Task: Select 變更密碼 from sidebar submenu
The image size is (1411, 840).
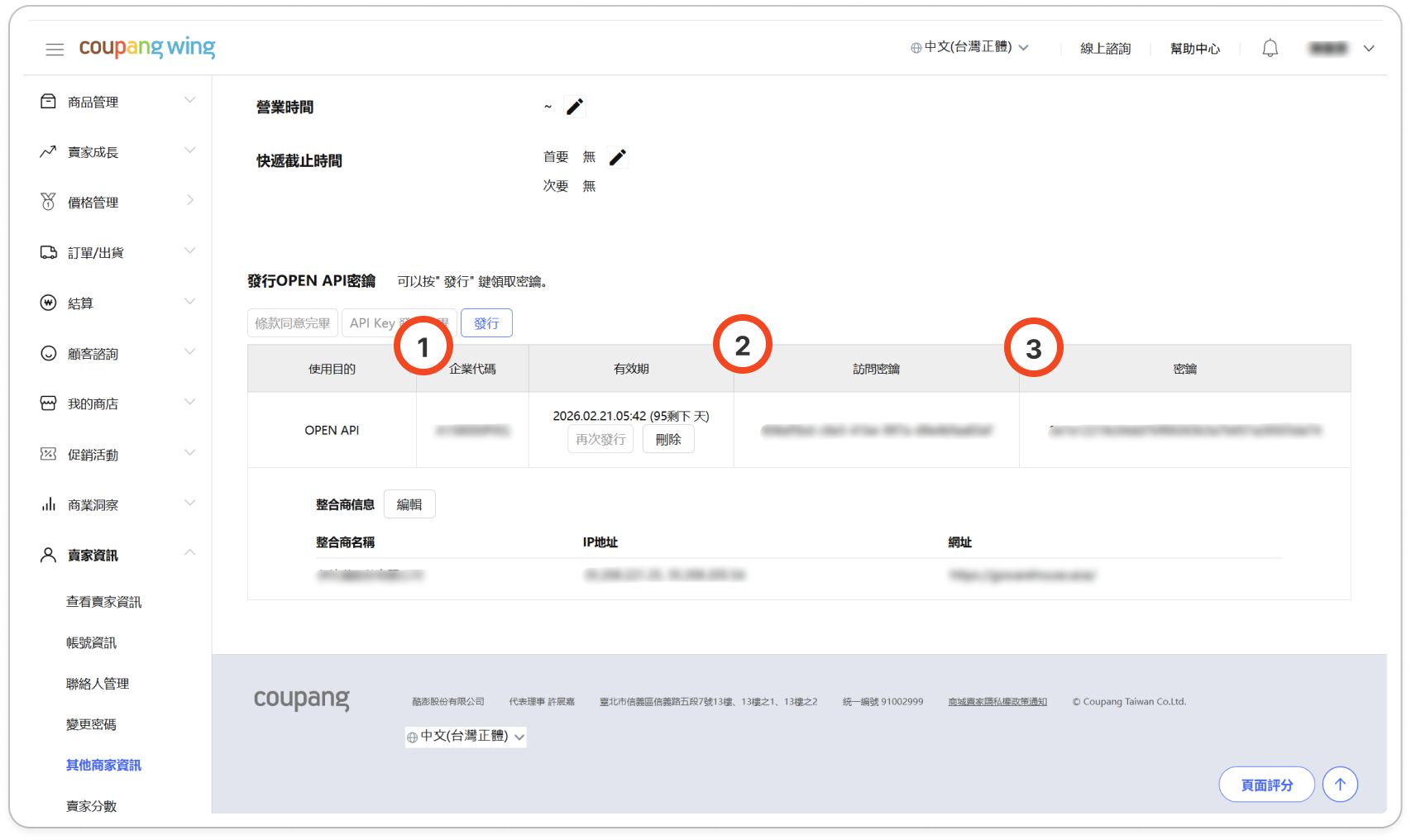Action: coord(91,724)
